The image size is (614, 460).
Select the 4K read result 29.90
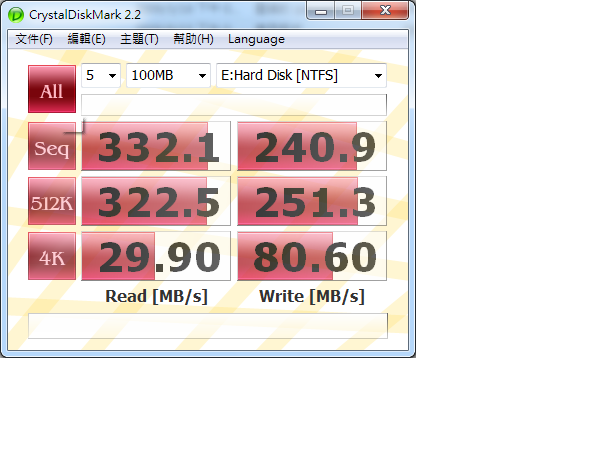156,256
